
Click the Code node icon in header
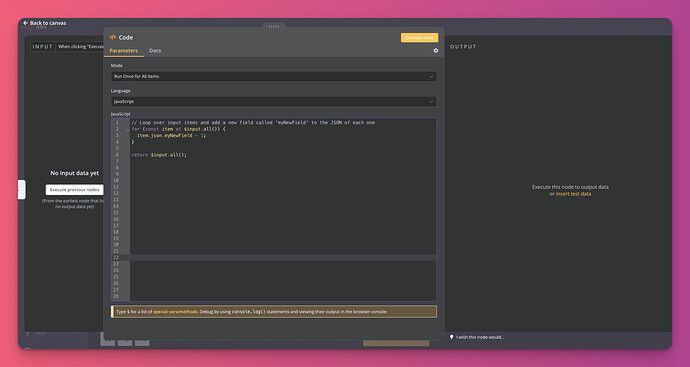pos(113,37)
